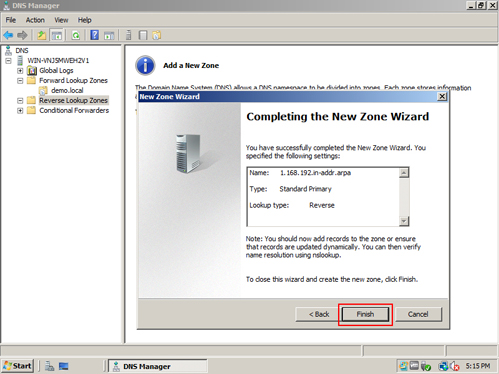
Task: Select Reverse Lookup Zones tree item
Action: click(73, 100)
